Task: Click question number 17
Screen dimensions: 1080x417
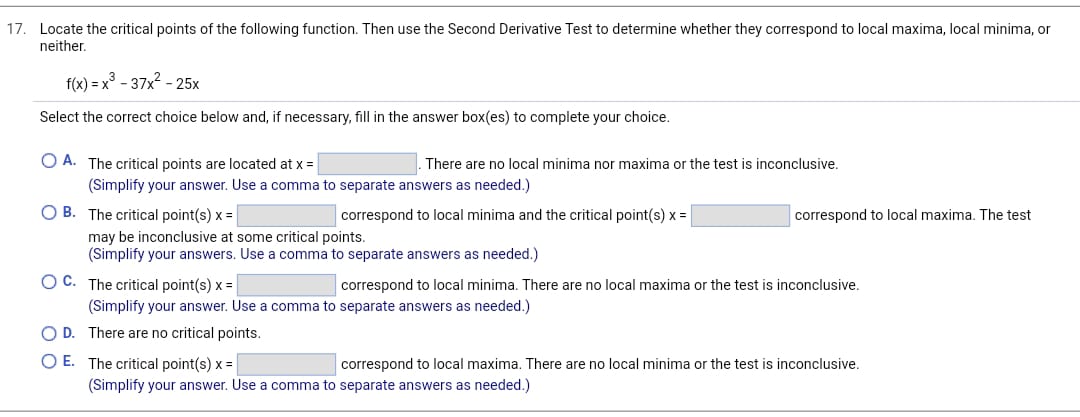Action: coord(17,30)
